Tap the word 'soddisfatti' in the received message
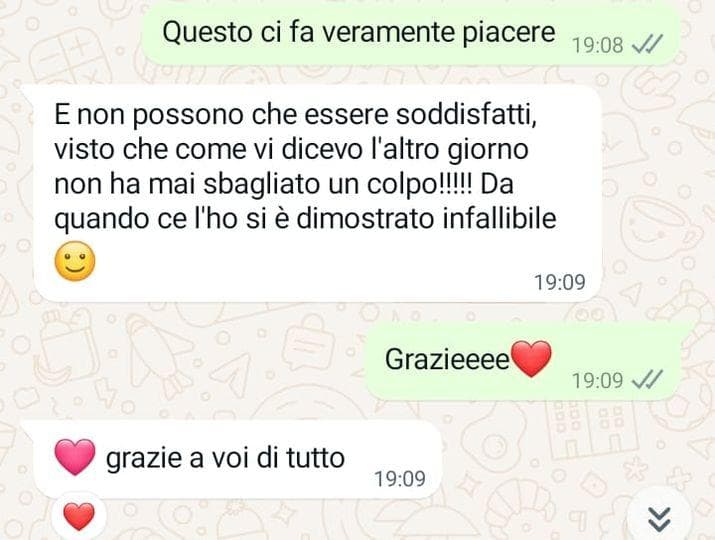715x540 pixels. (467, 114)
